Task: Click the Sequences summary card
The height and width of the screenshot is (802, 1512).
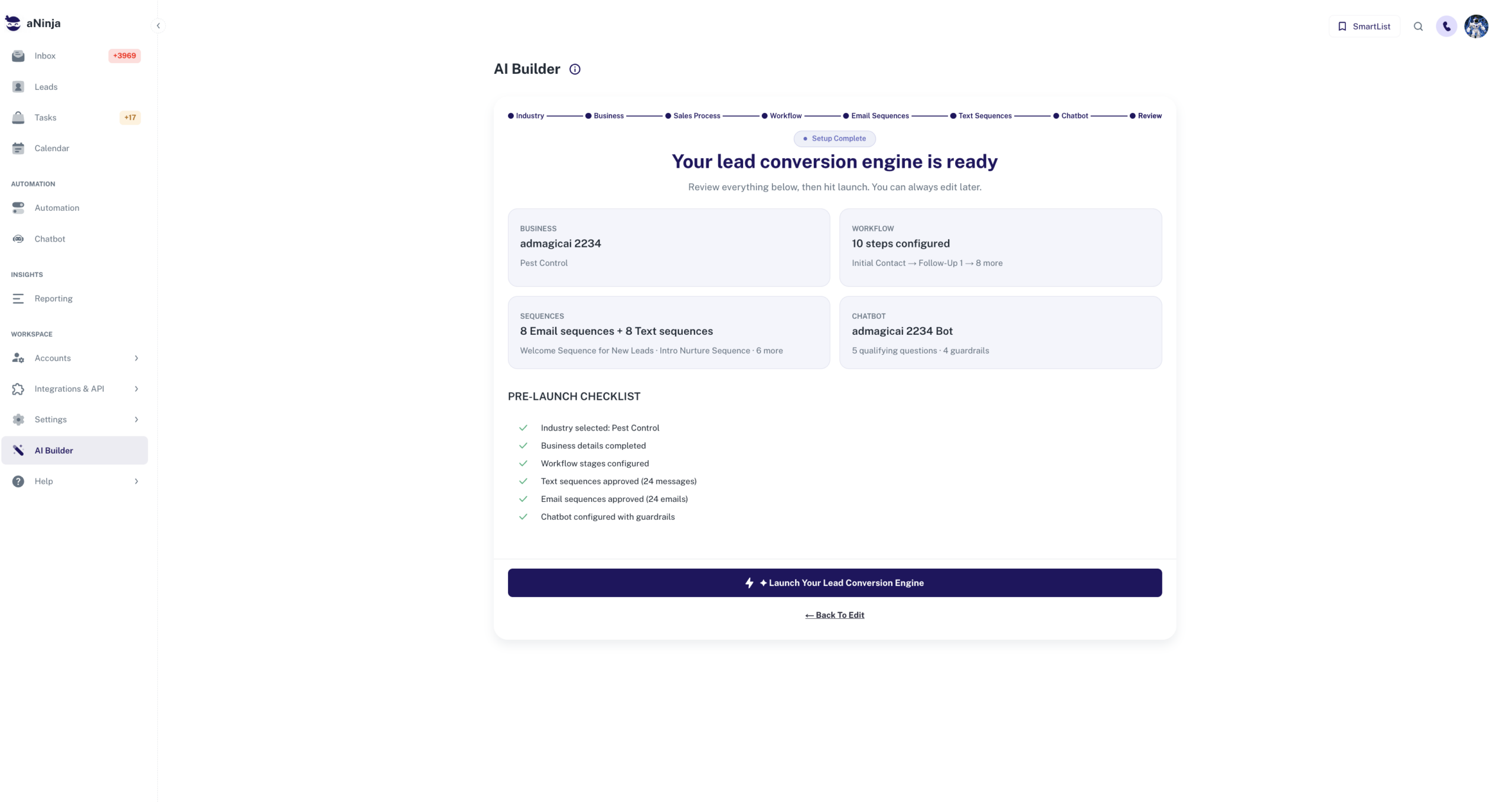Action: click(x=669, y=332)
